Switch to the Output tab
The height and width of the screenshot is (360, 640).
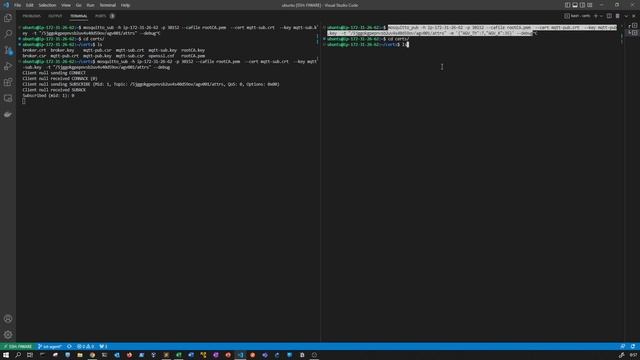pyautogui.click(x=55, y=16)
